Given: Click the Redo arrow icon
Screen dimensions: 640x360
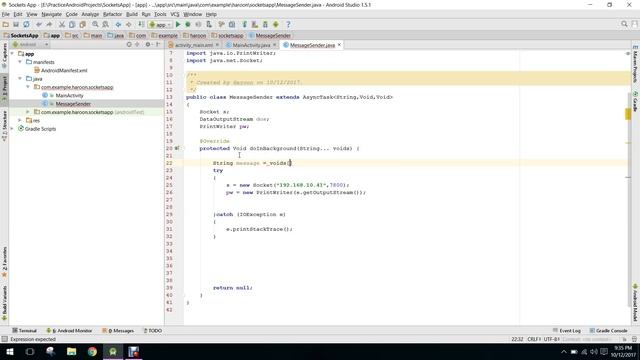Looking at the screenshot, I should pos(49,24).
